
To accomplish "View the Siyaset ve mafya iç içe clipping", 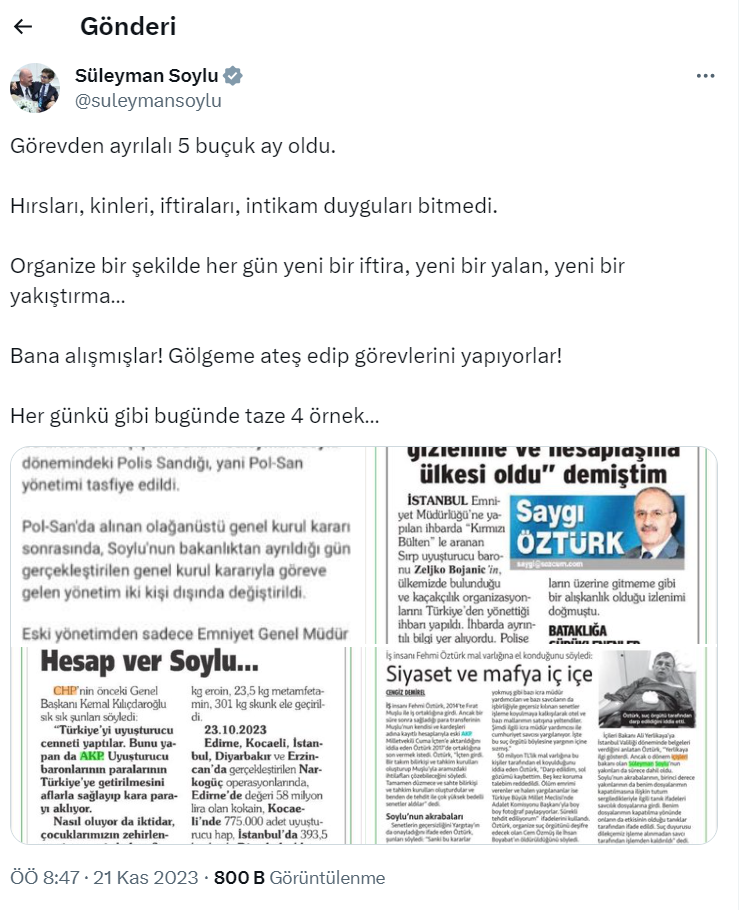I will click(547, 745).
